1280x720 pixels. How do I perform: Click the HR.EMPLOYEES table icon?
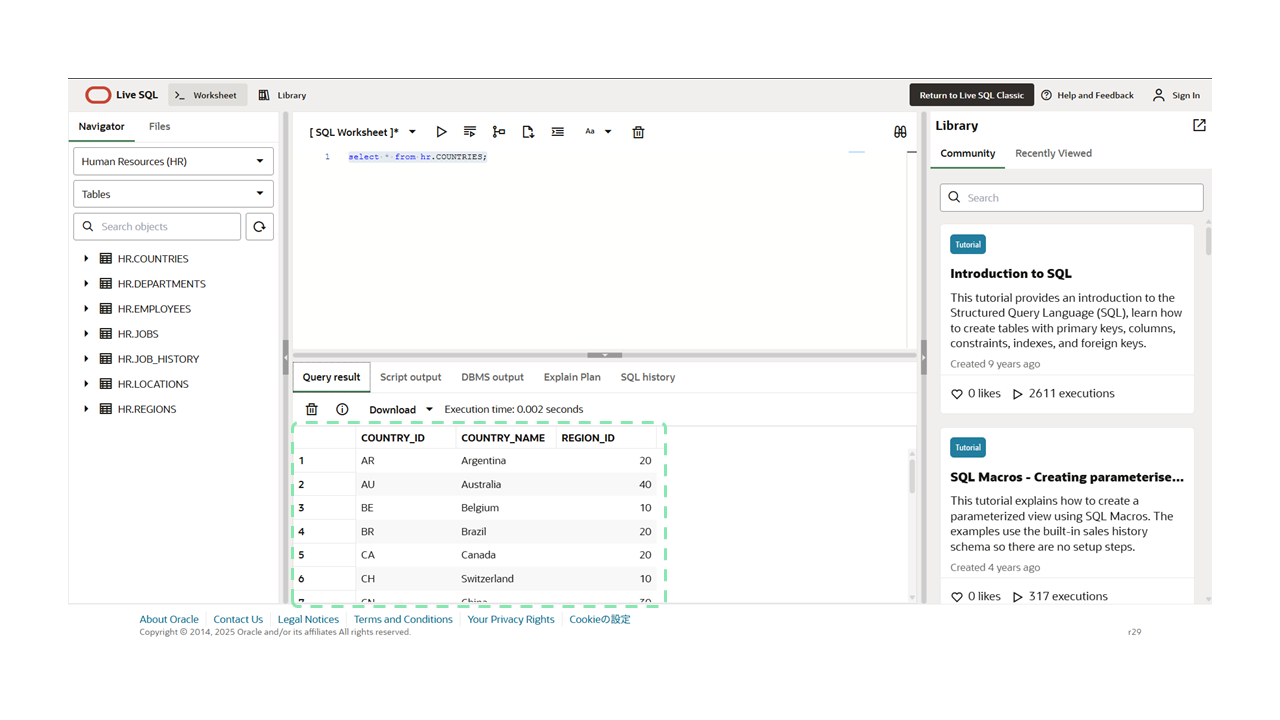[x=106, y=309]
